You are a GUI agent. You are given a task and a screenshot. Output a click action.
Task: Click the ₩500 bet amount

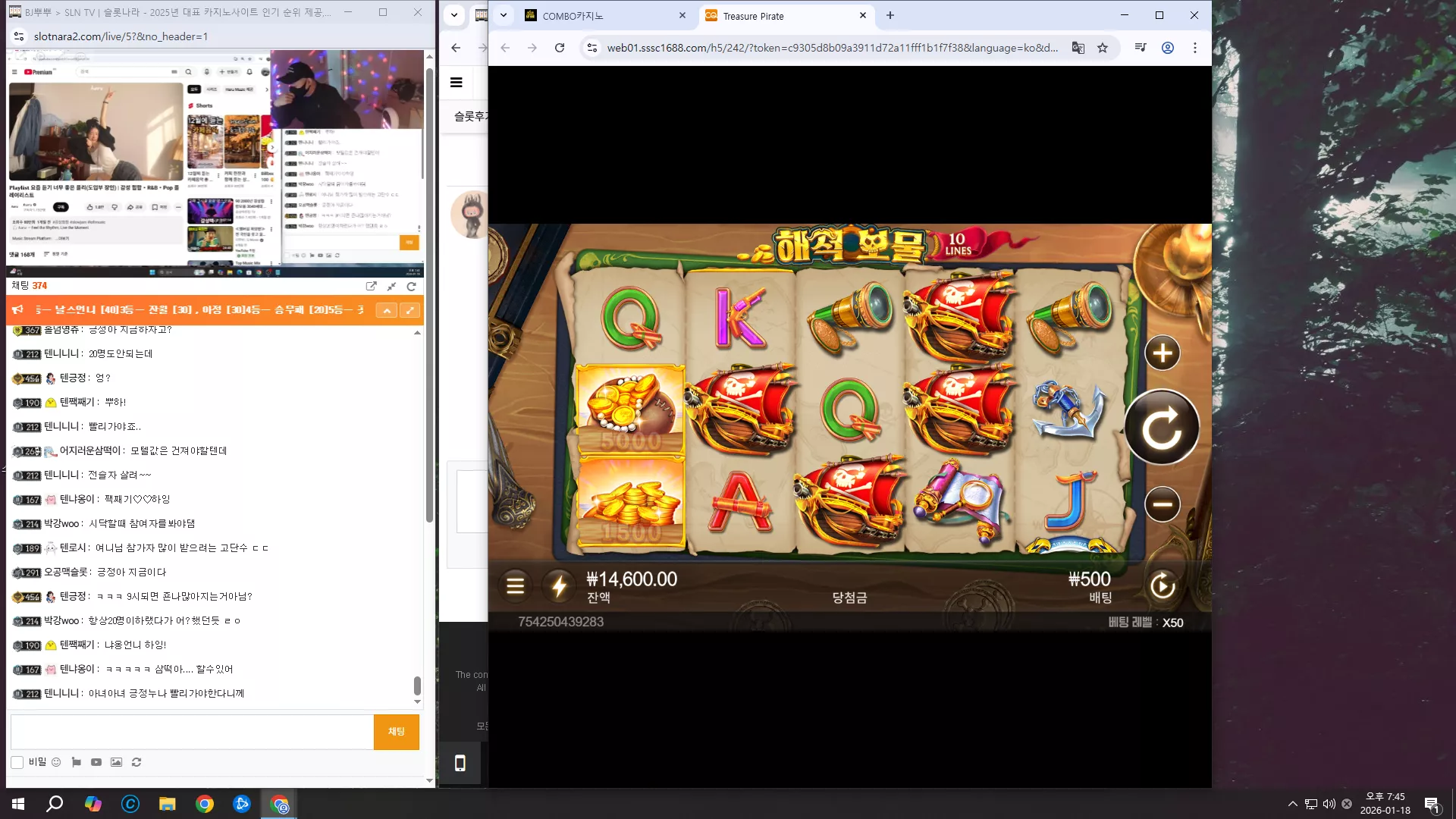(x=1090, y=579)
